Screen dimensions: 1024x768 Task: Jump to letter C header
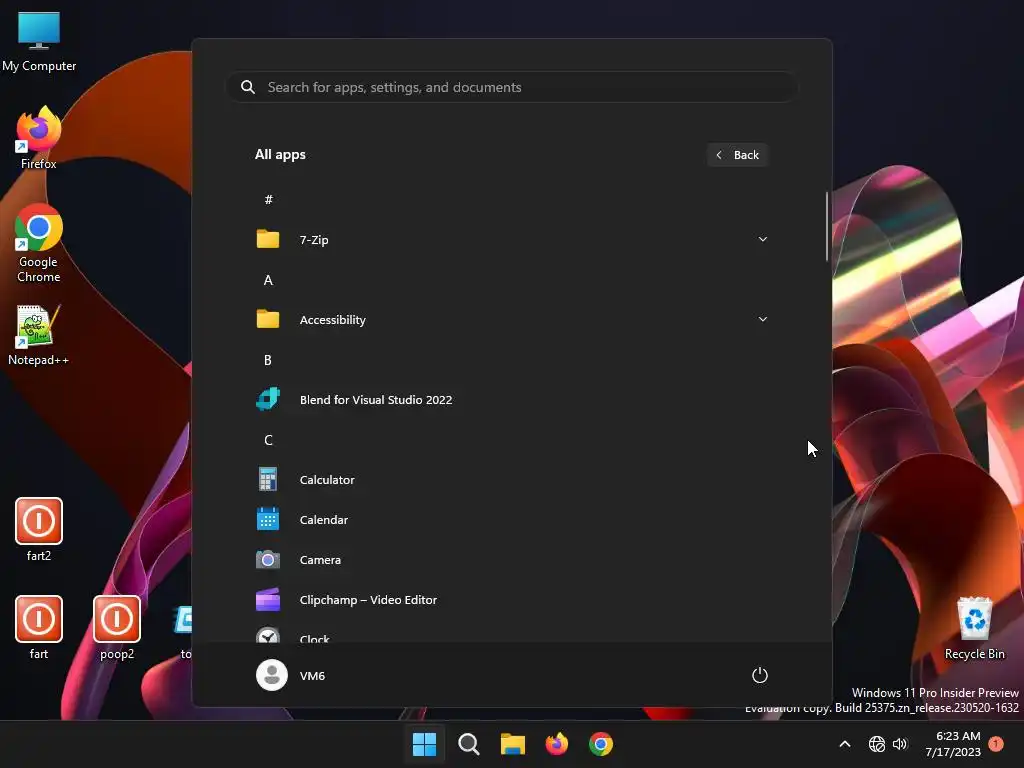(268, 440)
